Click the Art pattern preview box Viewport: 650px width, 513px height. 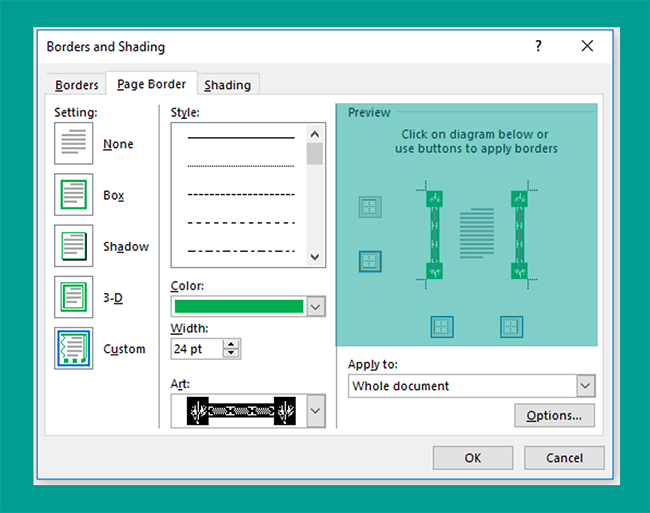coord(239,411)
